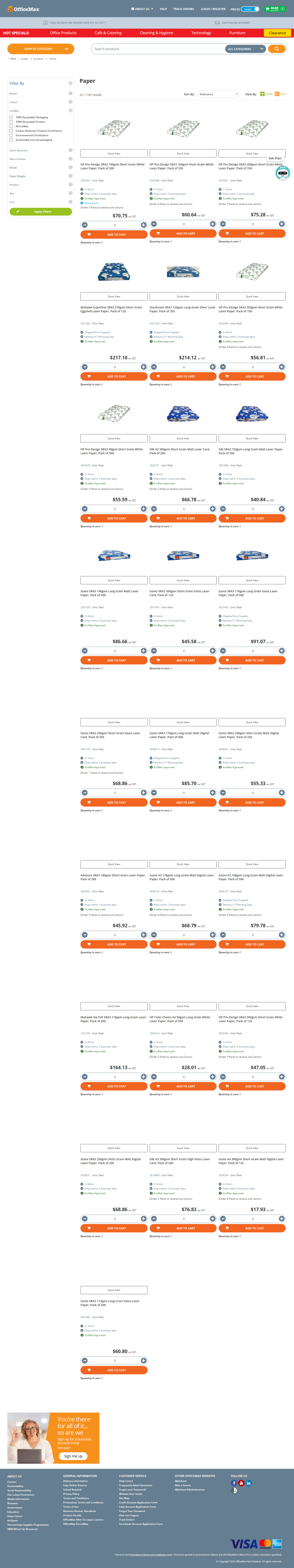Open the Login / Register link
This screenshot has width=294, height=1568.
[x=213, y=9]
